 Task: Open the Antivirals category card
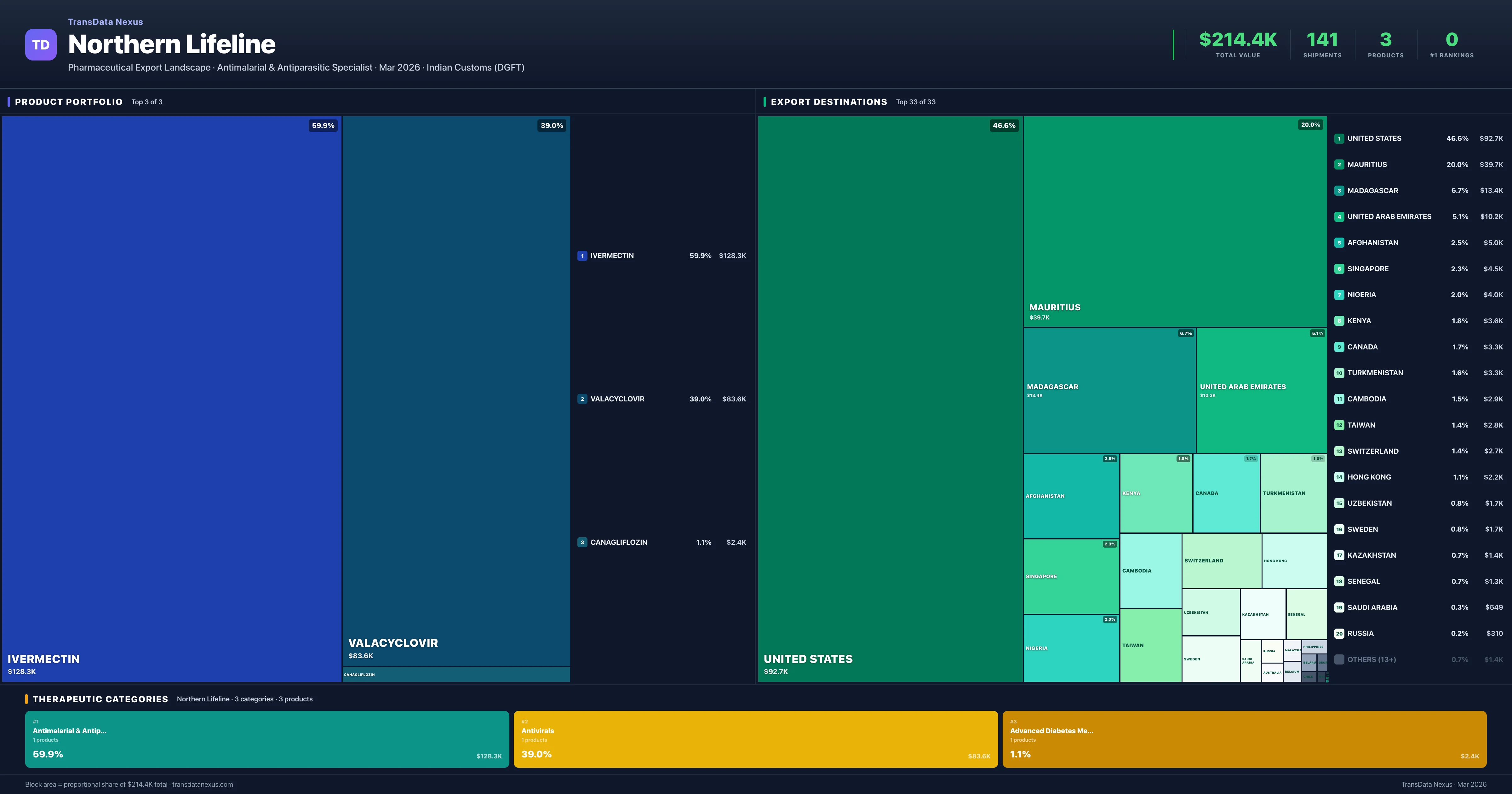(x=755, y=739)
